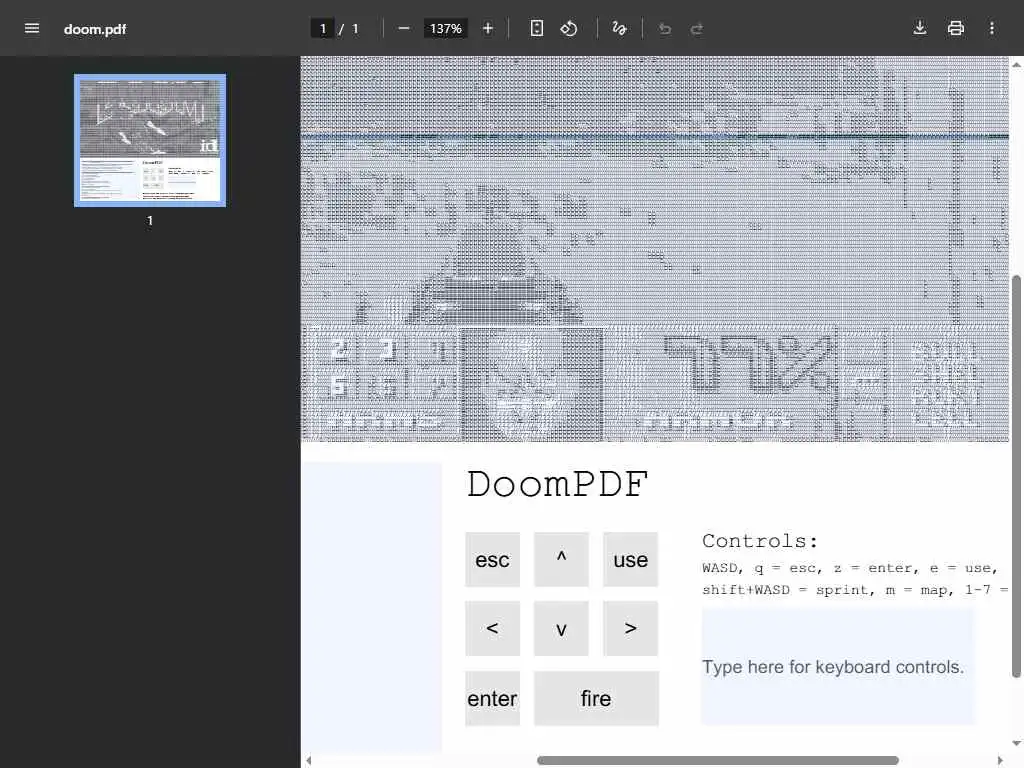This screenshot has height=768, width=1024.
Task: Click the scroll right arrow
Action: coord(1000,760)
